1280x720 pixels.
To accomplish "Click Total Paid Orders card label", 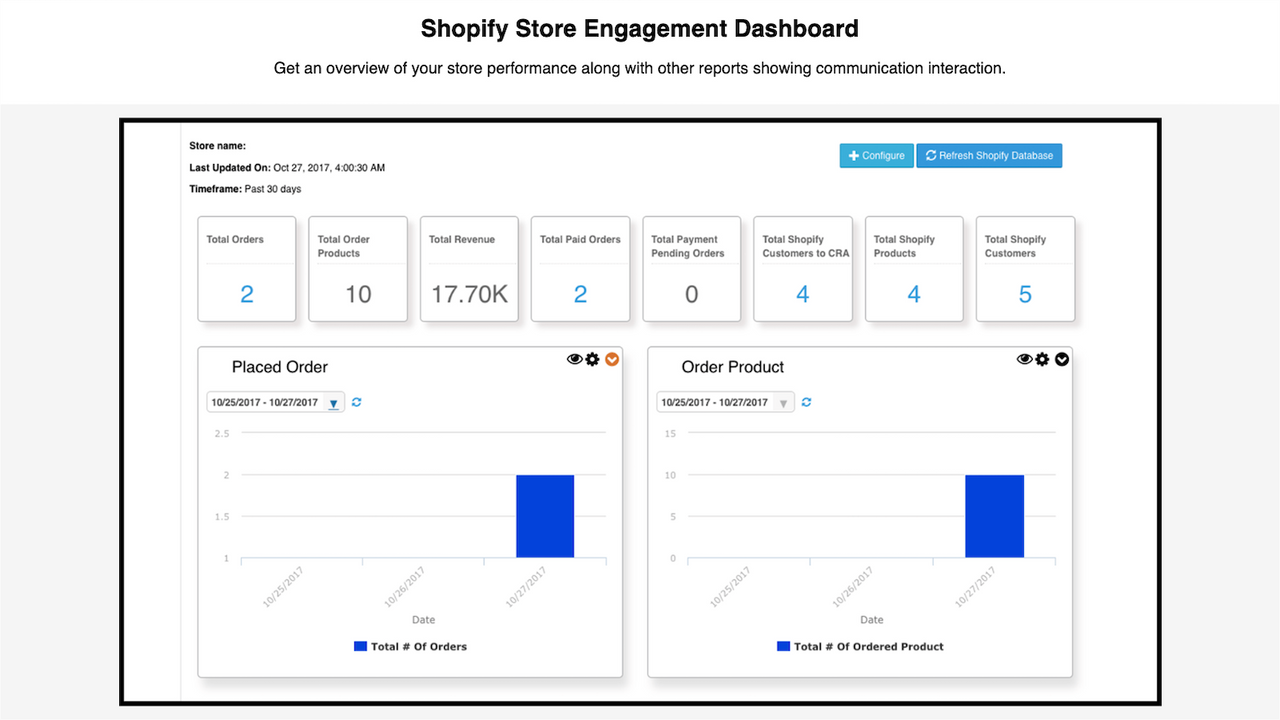I will click(580, 239).
